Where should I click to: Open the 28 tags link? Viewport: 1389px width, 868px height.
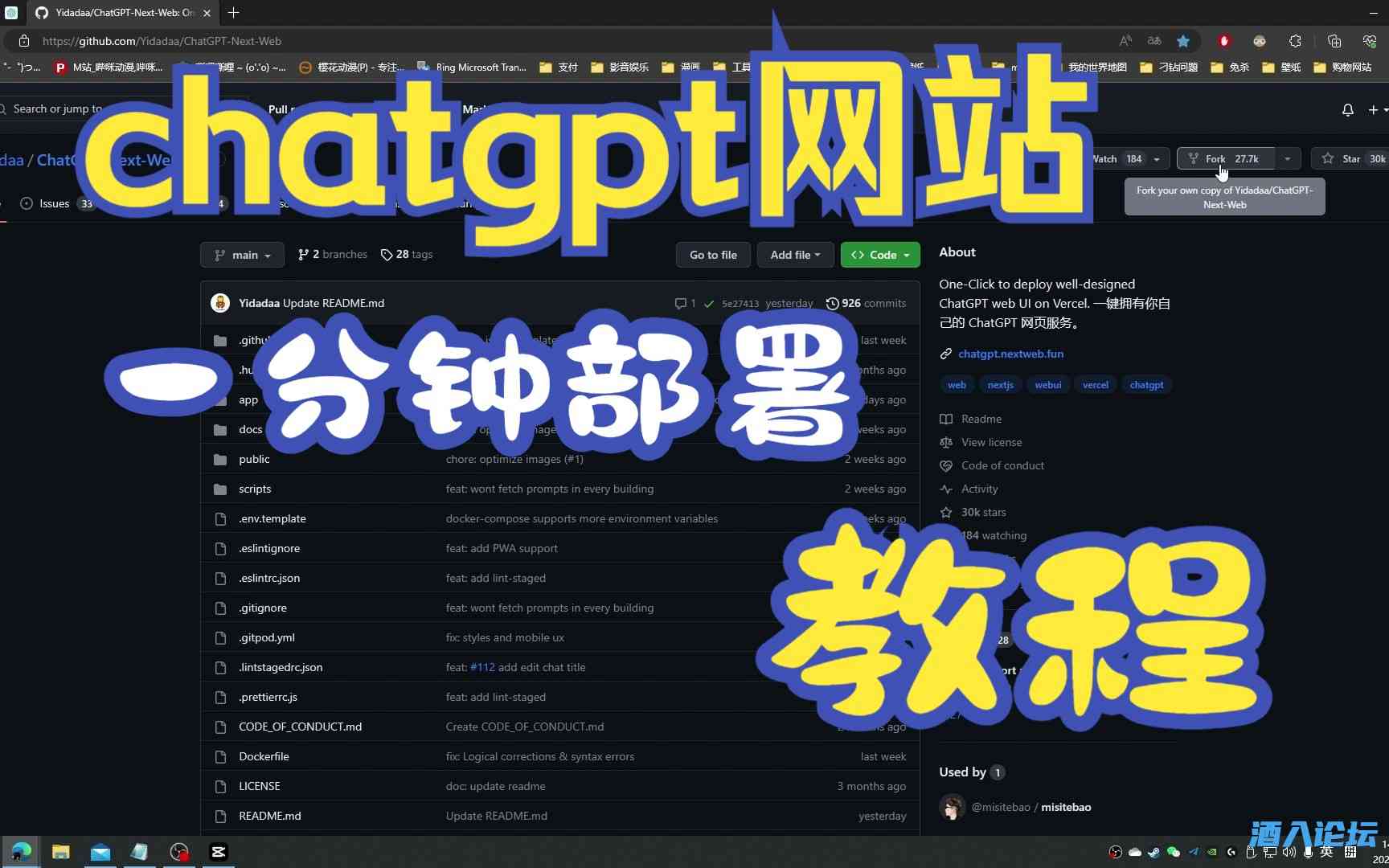pyautogui.click(x=407, y=255)
